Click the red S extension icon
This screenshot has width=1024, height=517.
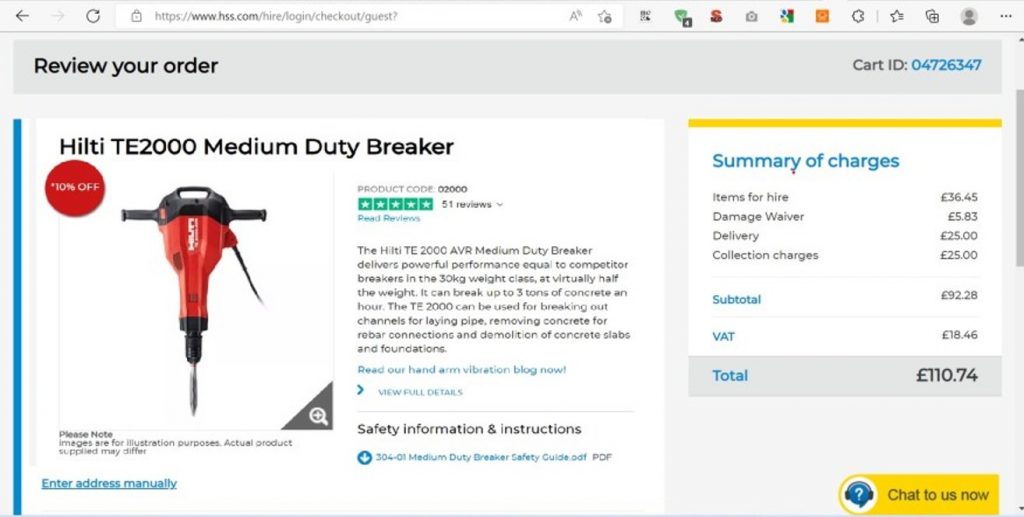point(716,16)
